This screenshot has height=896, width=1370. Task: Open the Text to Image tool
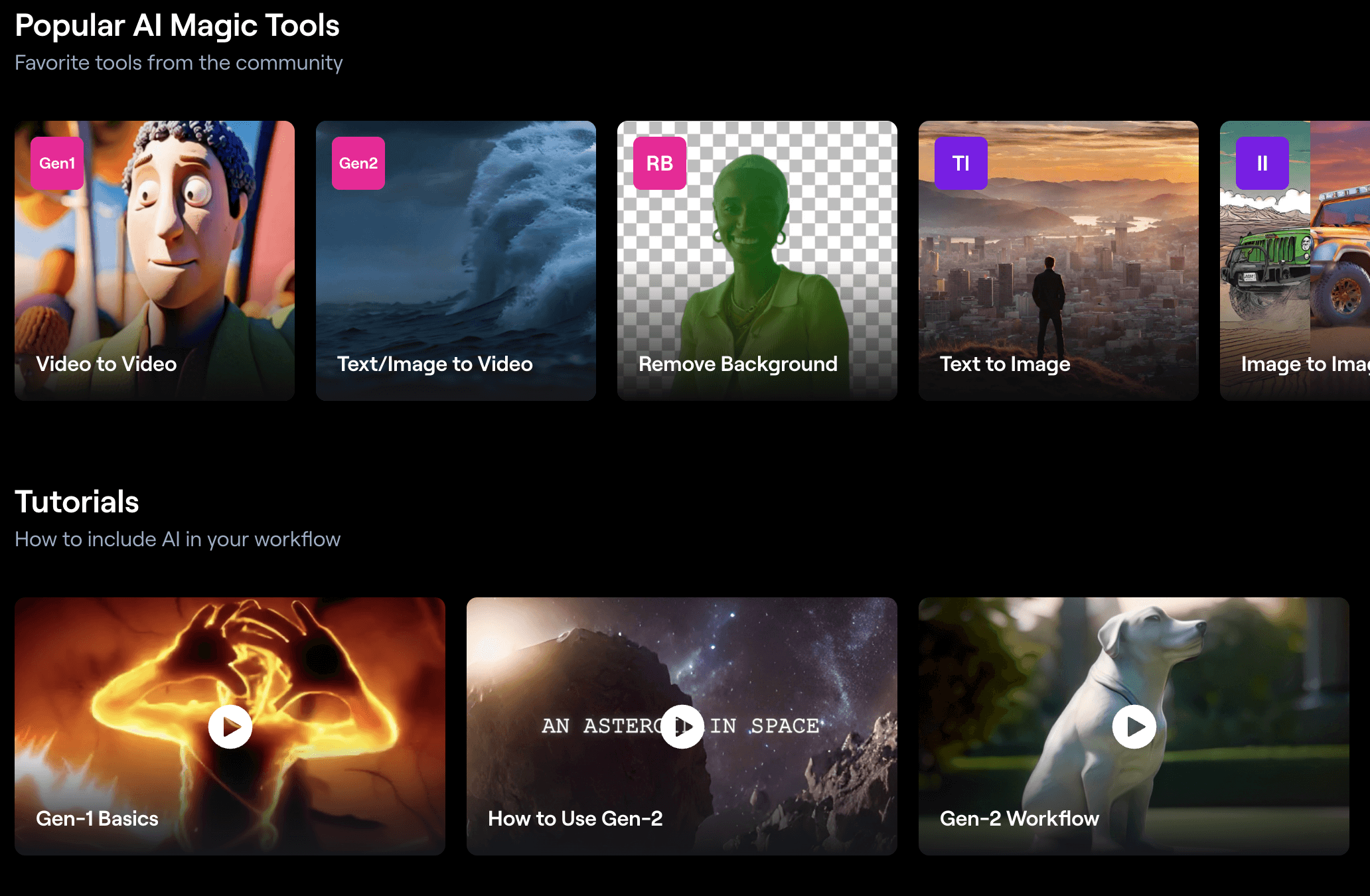click(x=1005, y=364)
